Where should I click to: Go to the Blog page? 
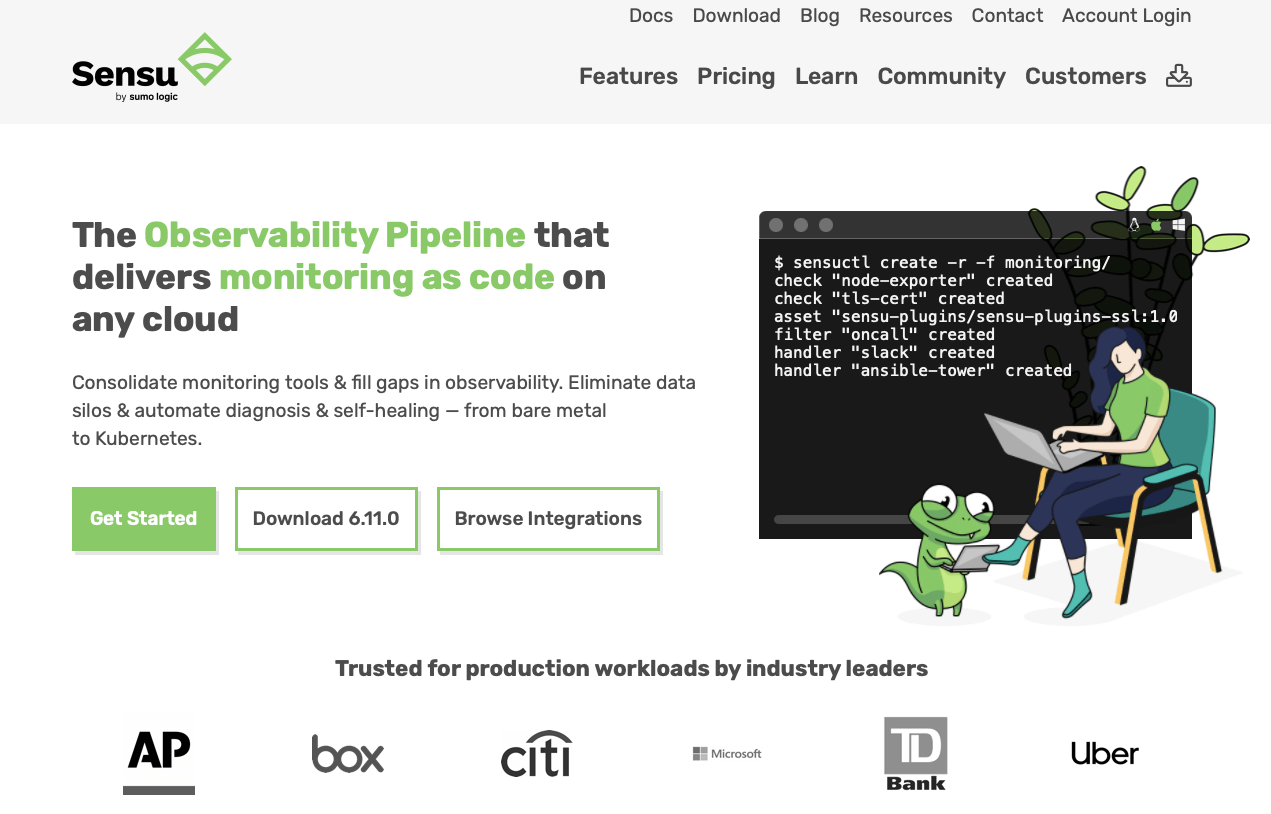click(x=820, y=16)
